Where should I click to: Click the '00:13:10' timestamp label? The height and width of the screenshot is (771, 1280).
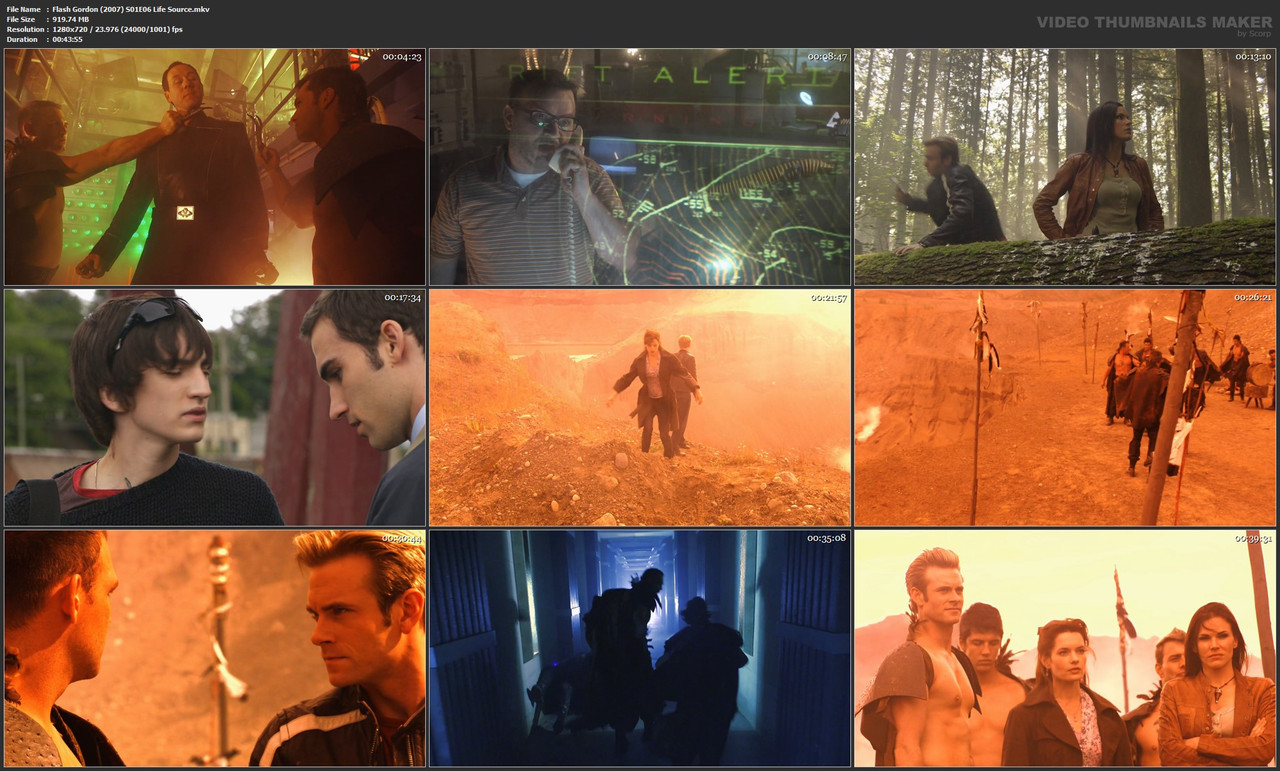tap(1252, 57)
